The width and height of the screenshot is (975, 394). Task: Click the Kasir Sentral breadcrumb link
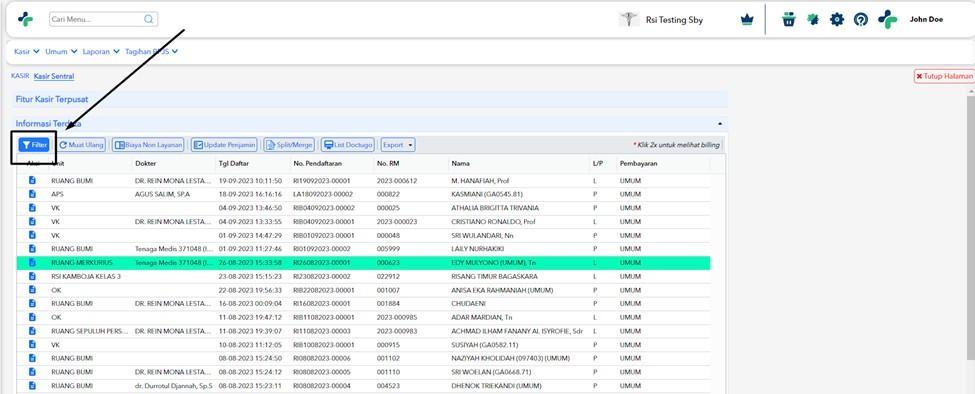coord(54,76)
